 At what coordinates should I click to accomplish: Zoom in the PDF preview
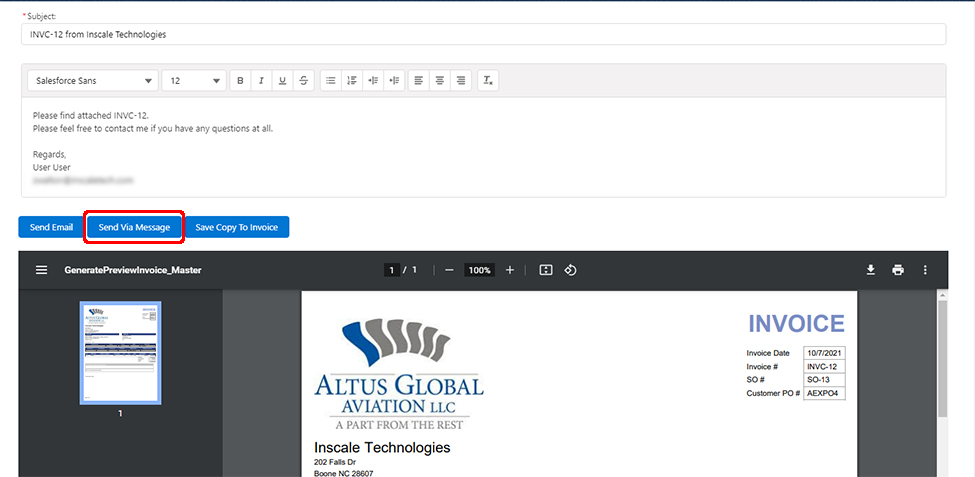[x=510, y=270]
